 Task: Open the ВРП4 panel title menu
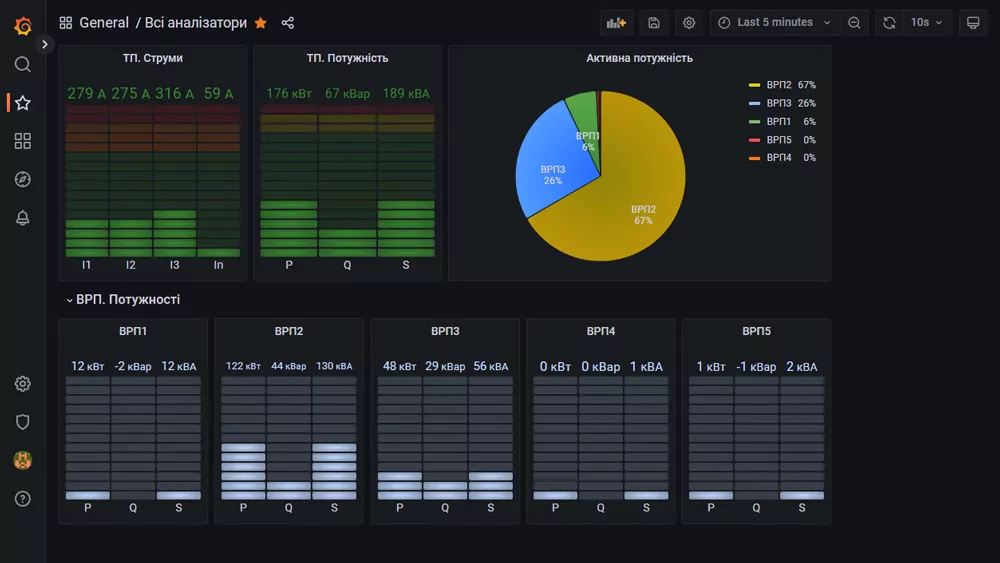pyautogui.click(x=601, y=331)
